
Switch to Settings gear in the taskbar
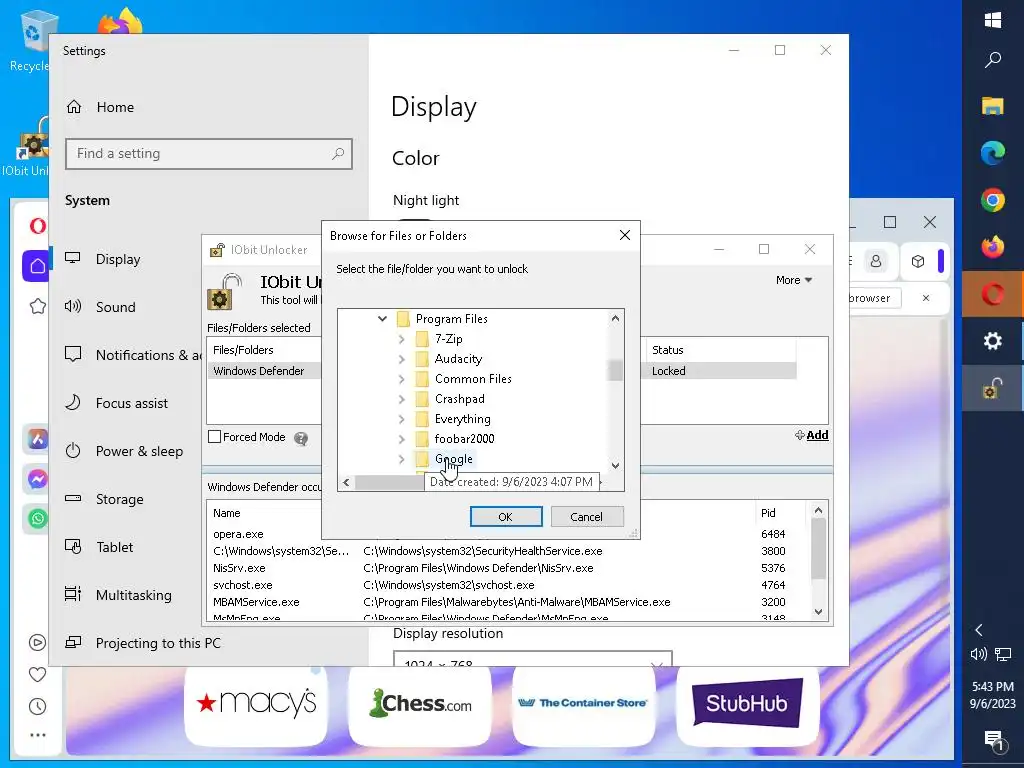point(993,341)
